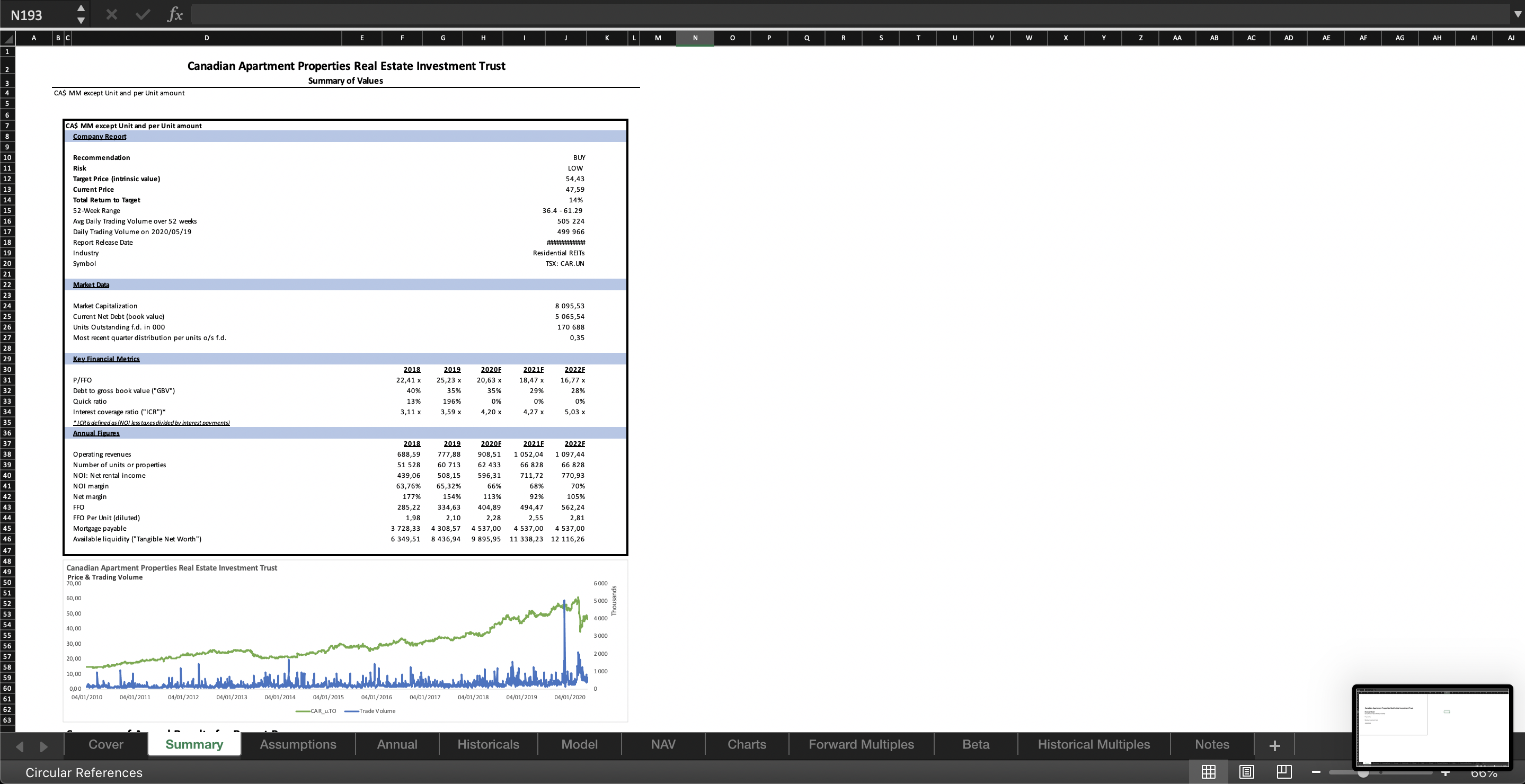Click the previous sheet navigation arrow
Image resolution: width=1525 pixels, height=784 pixels.
[x=20, y=747]
